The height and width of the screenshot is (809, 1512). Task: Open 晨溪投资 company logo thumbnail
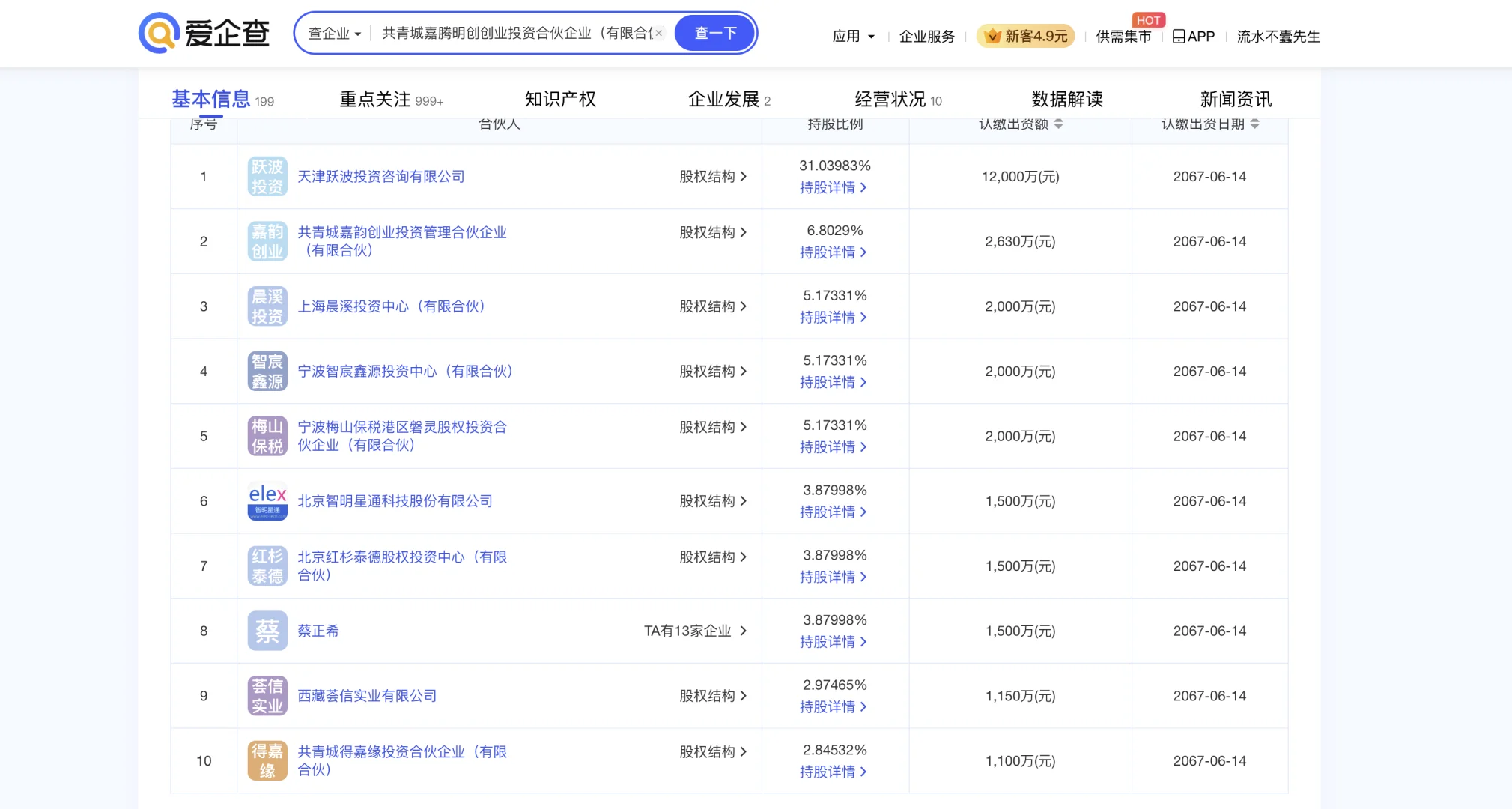(x=267, y=306)
